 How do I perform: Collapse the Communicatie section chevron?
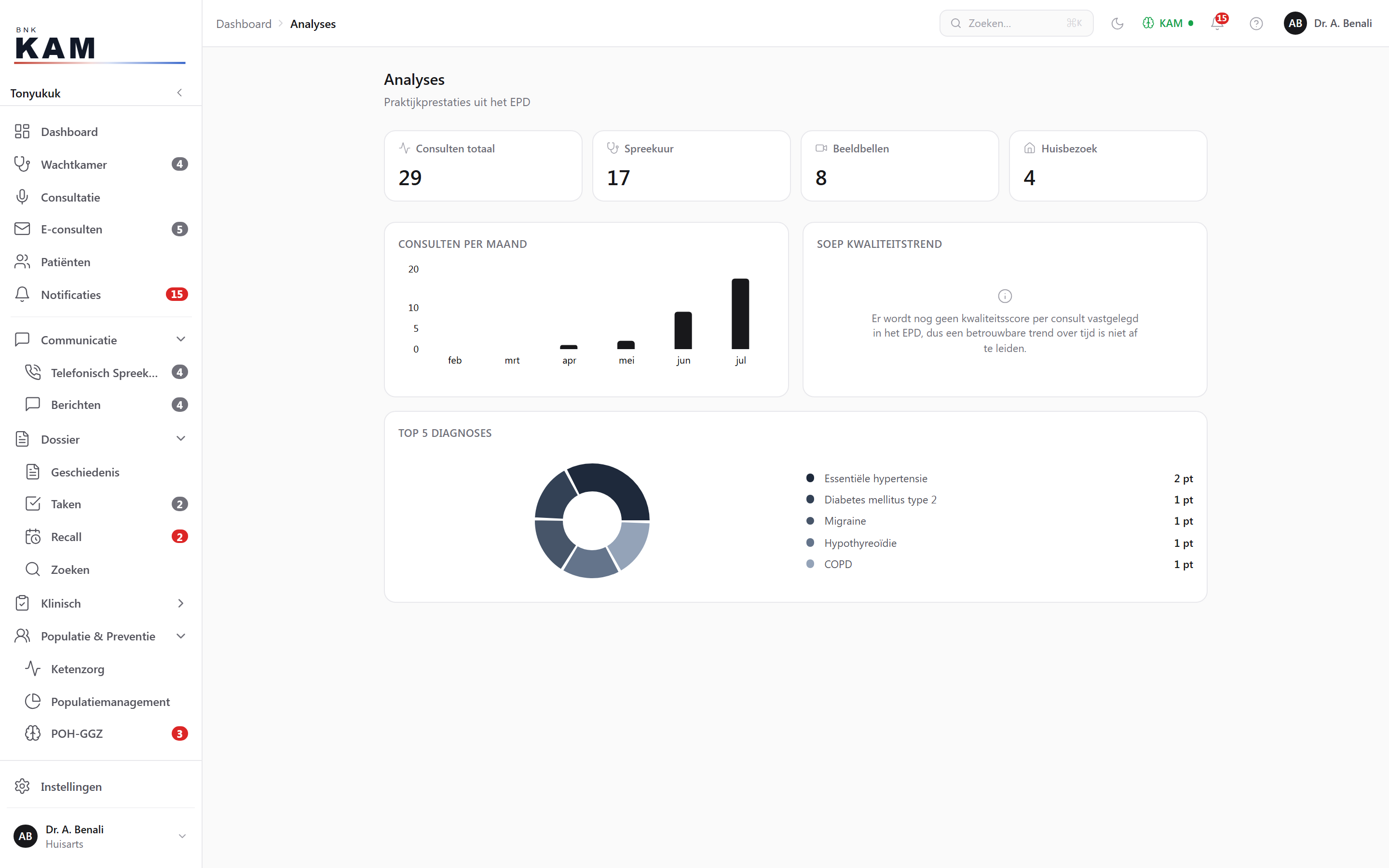pyautogui.click(x=181, y=339)
